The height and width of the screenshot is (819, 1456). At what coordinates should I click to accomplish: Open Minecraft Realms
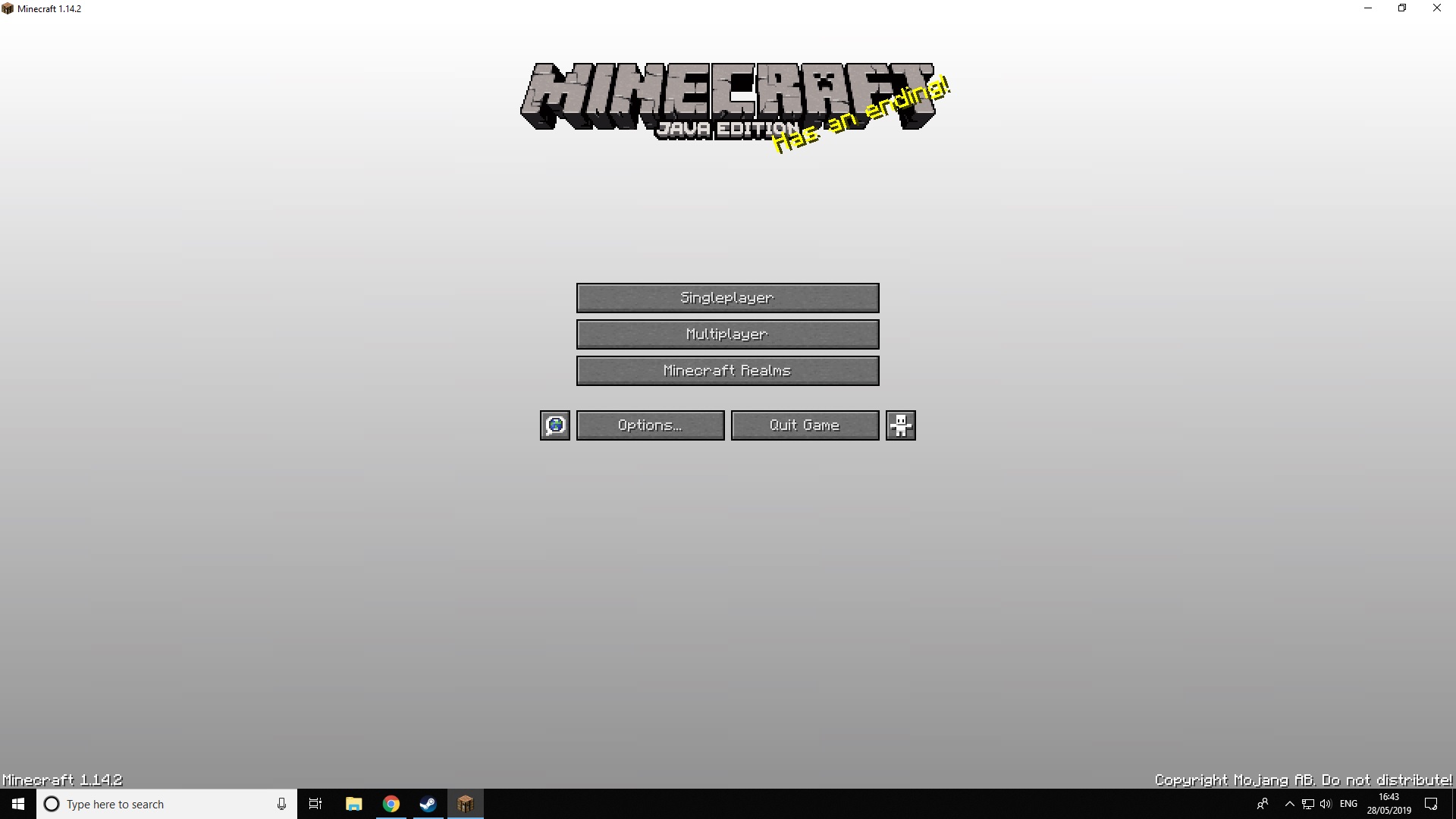click(727, 371)
